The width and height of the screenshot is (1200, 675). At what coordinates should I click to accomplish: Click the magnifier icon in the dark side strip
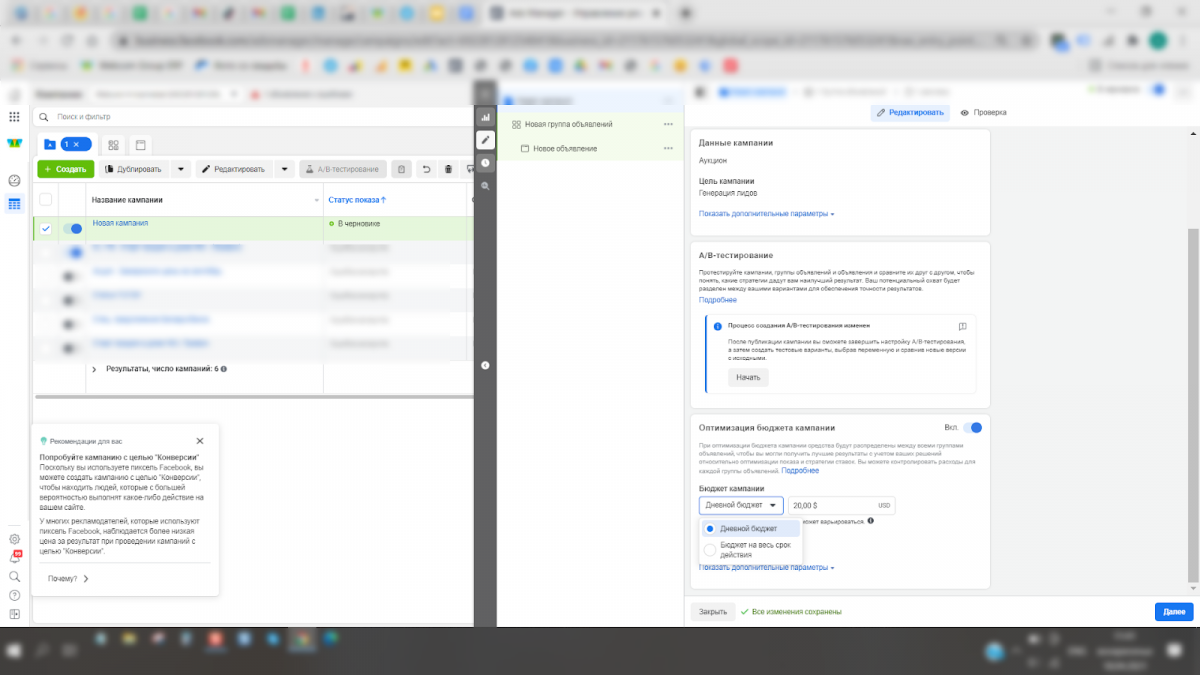(485, 186)
